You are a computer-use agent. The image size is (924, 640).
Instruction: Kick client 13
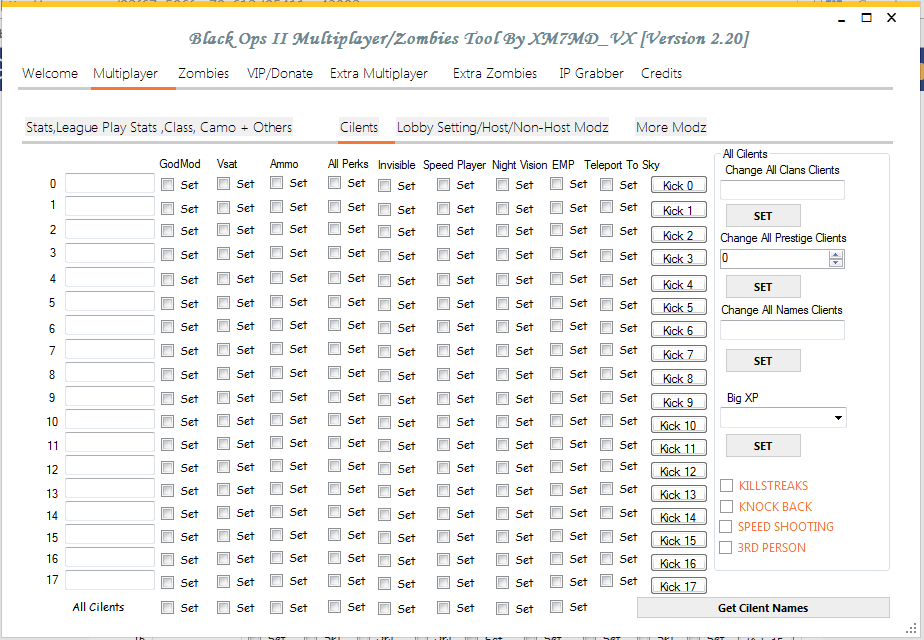pyautogui.click(x=678, y=494)
